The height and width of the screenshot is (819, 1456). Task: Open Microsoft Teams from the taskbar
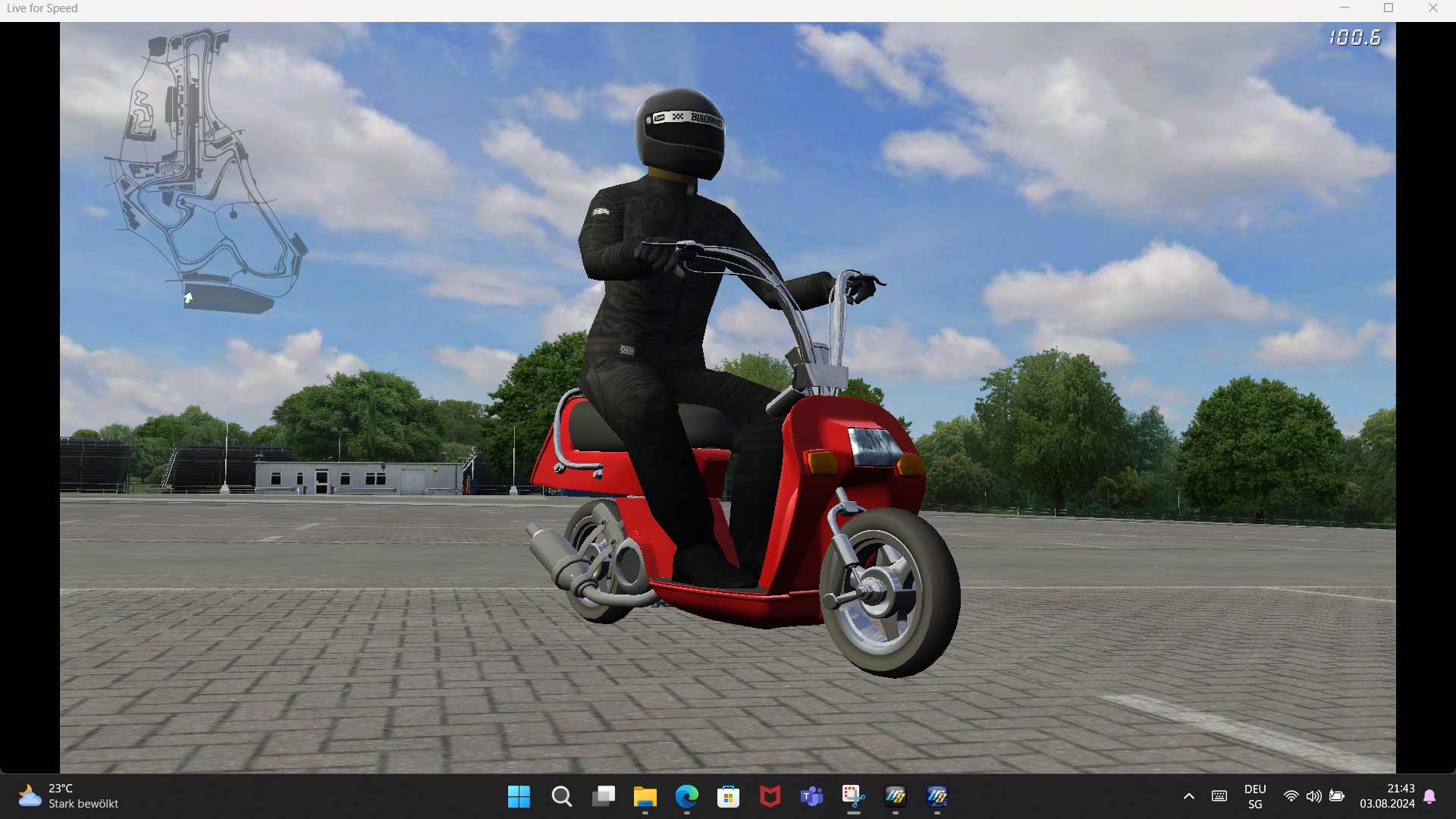[x=812, y=796]
